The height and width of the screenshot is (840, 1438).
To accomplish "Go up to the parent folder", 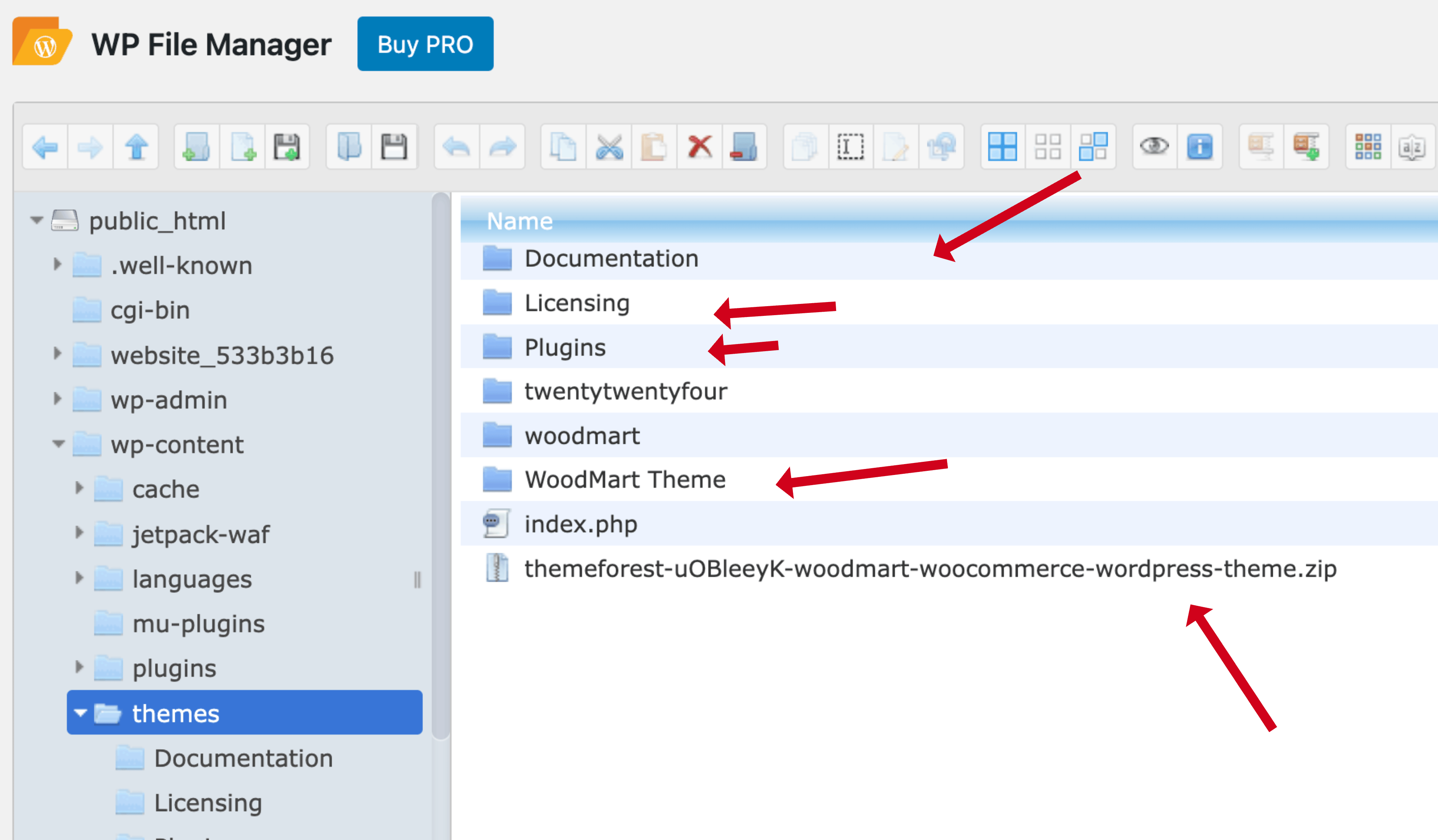I will (x=136, y=147).
